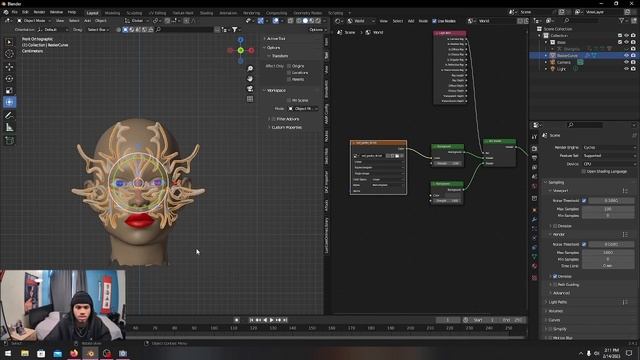Select the Add Cube tool
The height and width of the screenshot is (360, 640).
click(x=9, y=140)
